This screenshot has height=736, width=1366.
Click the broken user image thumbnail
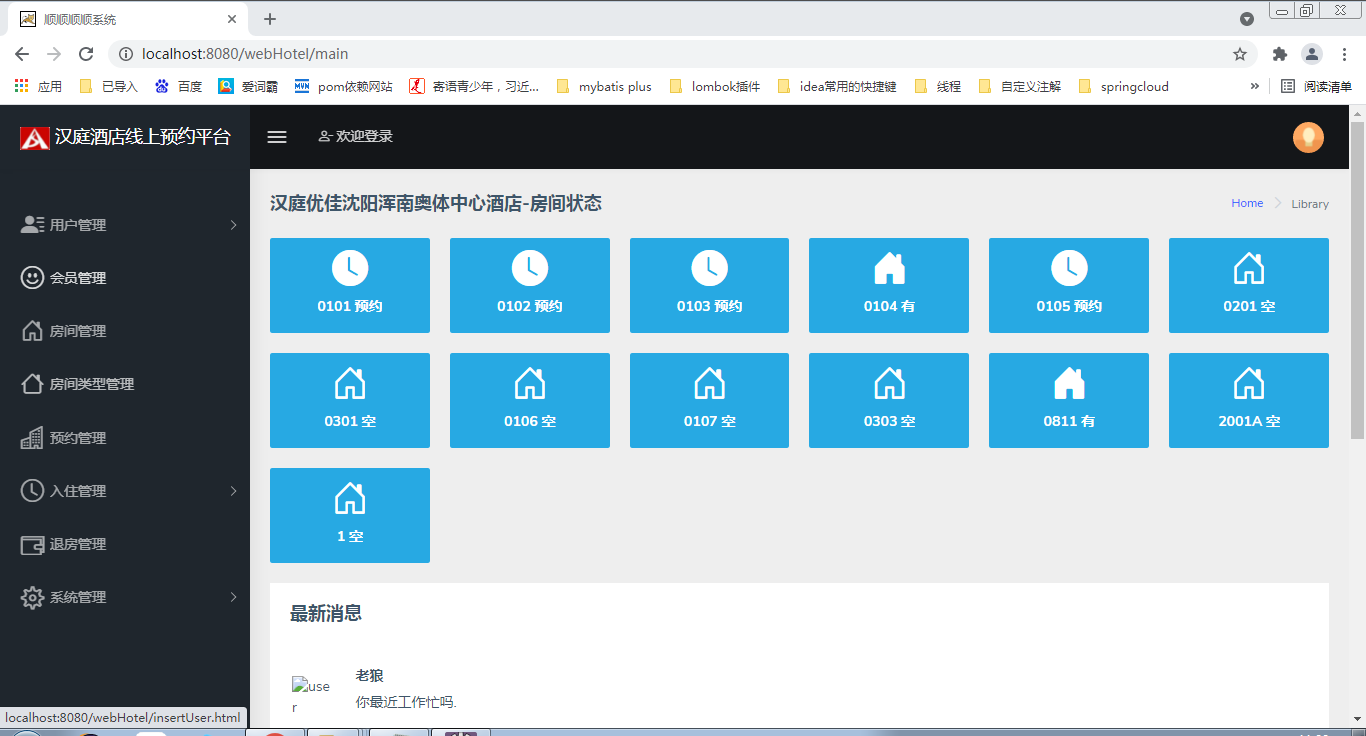pyautogui.click(x=310, y=695)
